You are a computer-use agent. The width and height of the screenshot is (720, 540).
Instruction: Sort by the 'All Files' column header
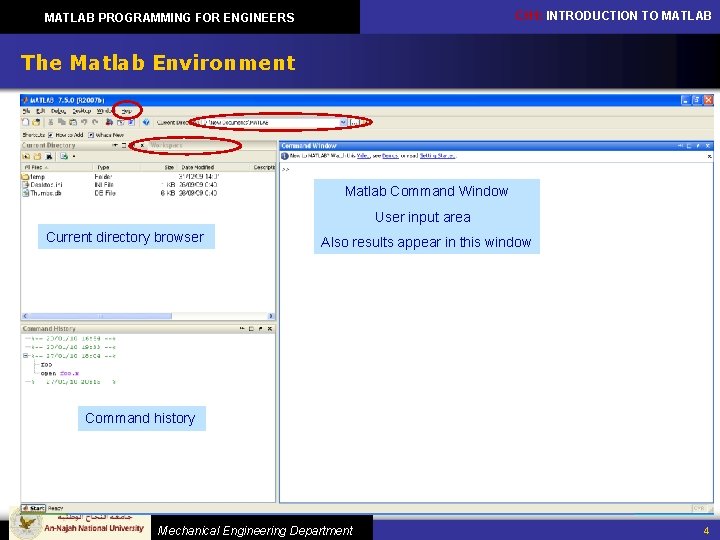pyautogui.click(x=57, y=168)
